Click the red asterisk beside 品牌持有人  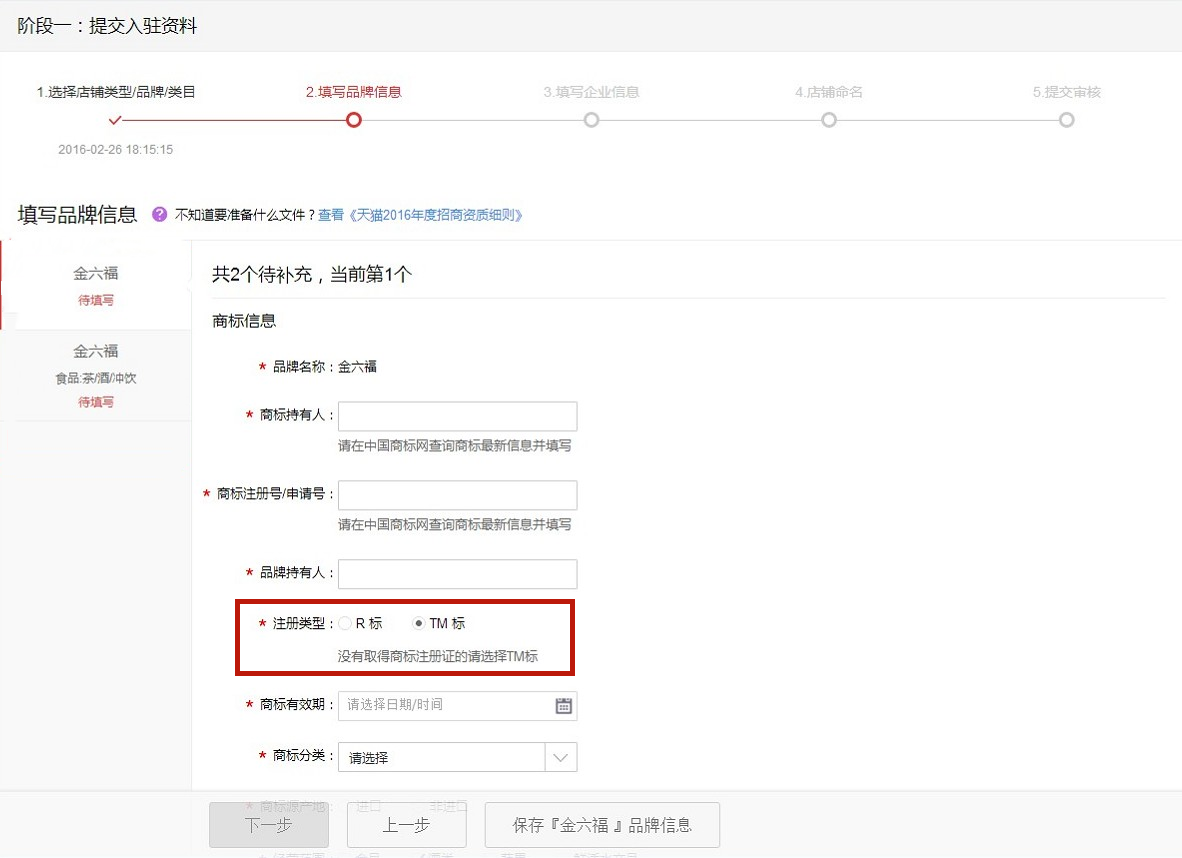coord(247,574)
